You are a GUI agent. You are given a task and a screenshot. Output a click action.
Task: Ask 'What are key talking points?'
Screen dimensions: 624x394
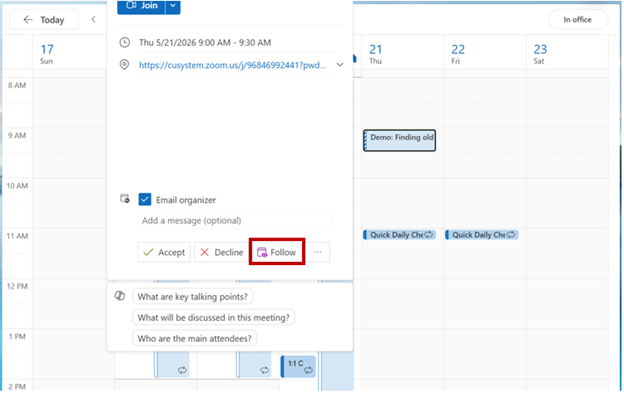point(193,296)
